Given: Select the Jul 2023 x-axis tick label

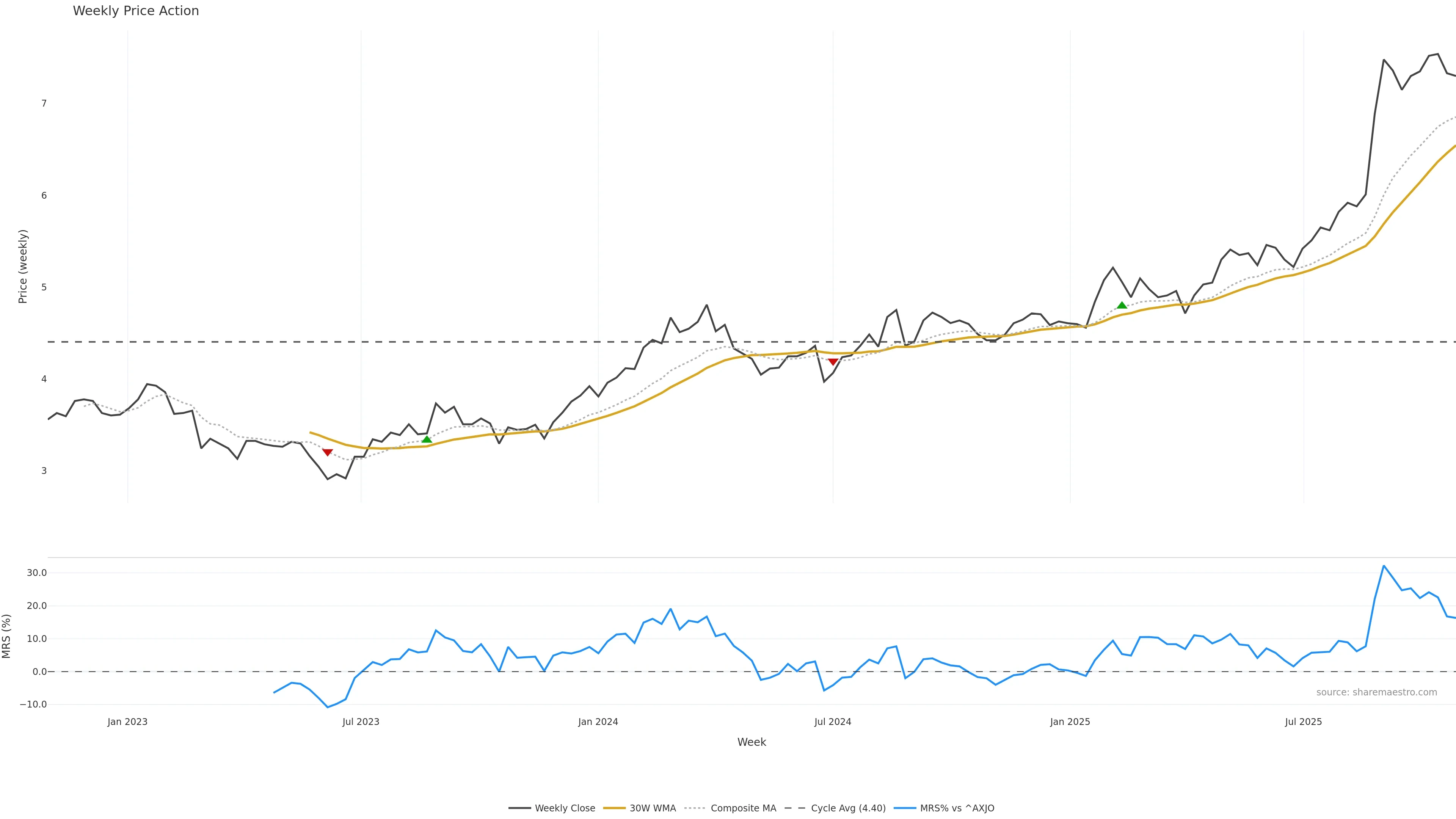Looking at the screenshot, I should (361, 722).
